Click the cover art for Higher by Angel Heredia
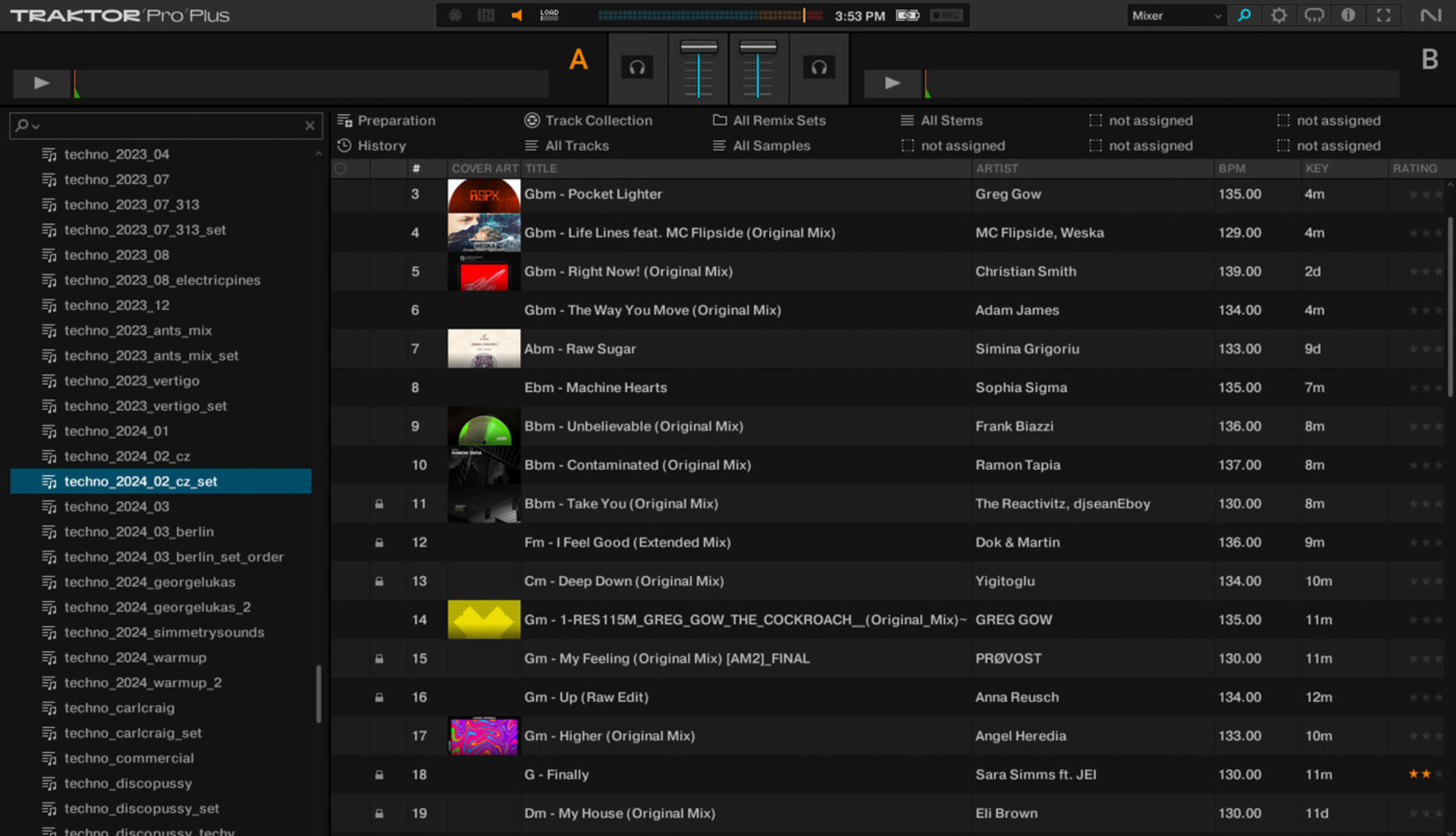Screen dimensions: 1456x836 pos(484,735)
